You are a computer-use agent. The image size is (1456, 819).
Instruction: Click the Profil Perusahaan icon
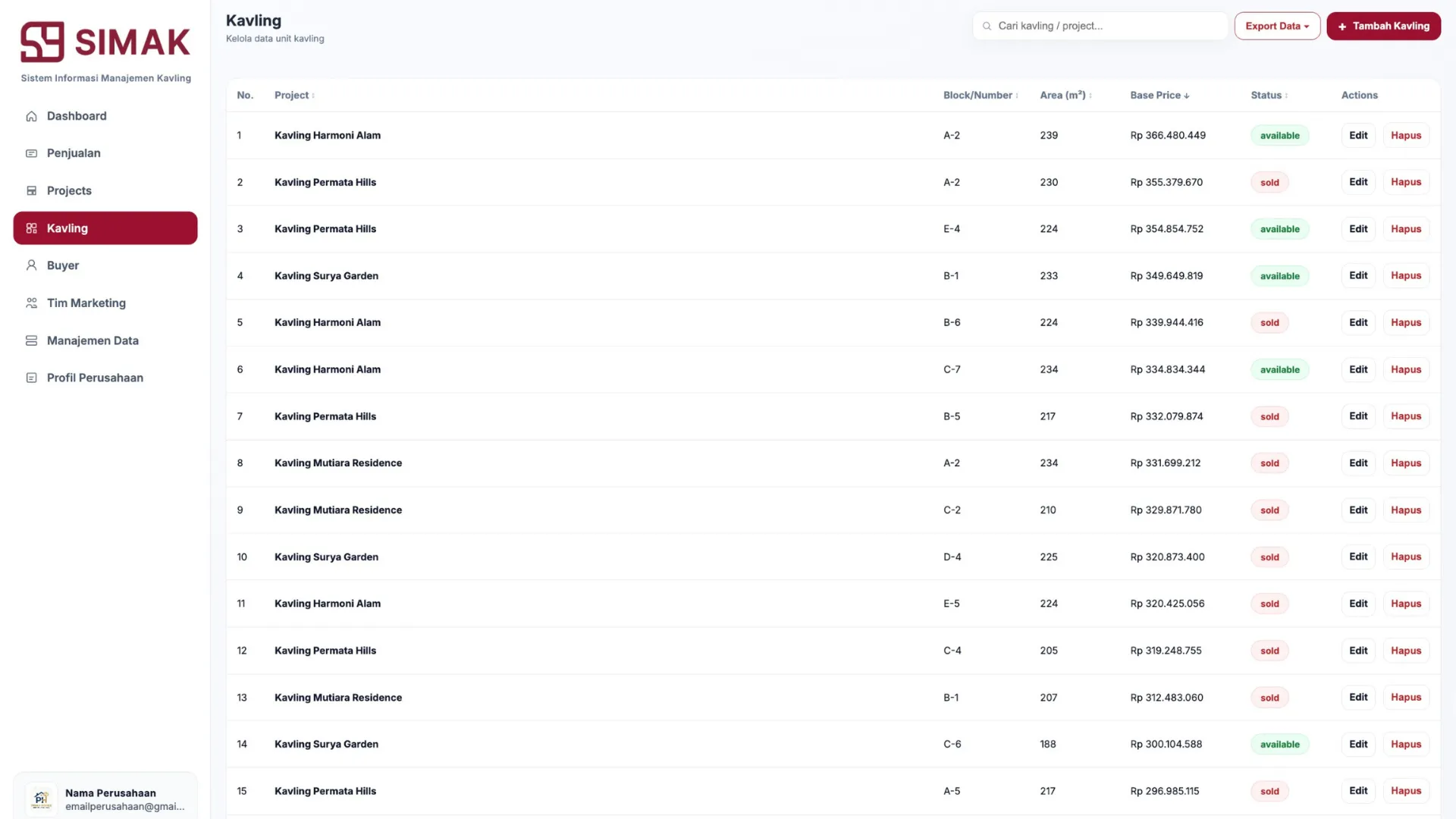(31, 378)
